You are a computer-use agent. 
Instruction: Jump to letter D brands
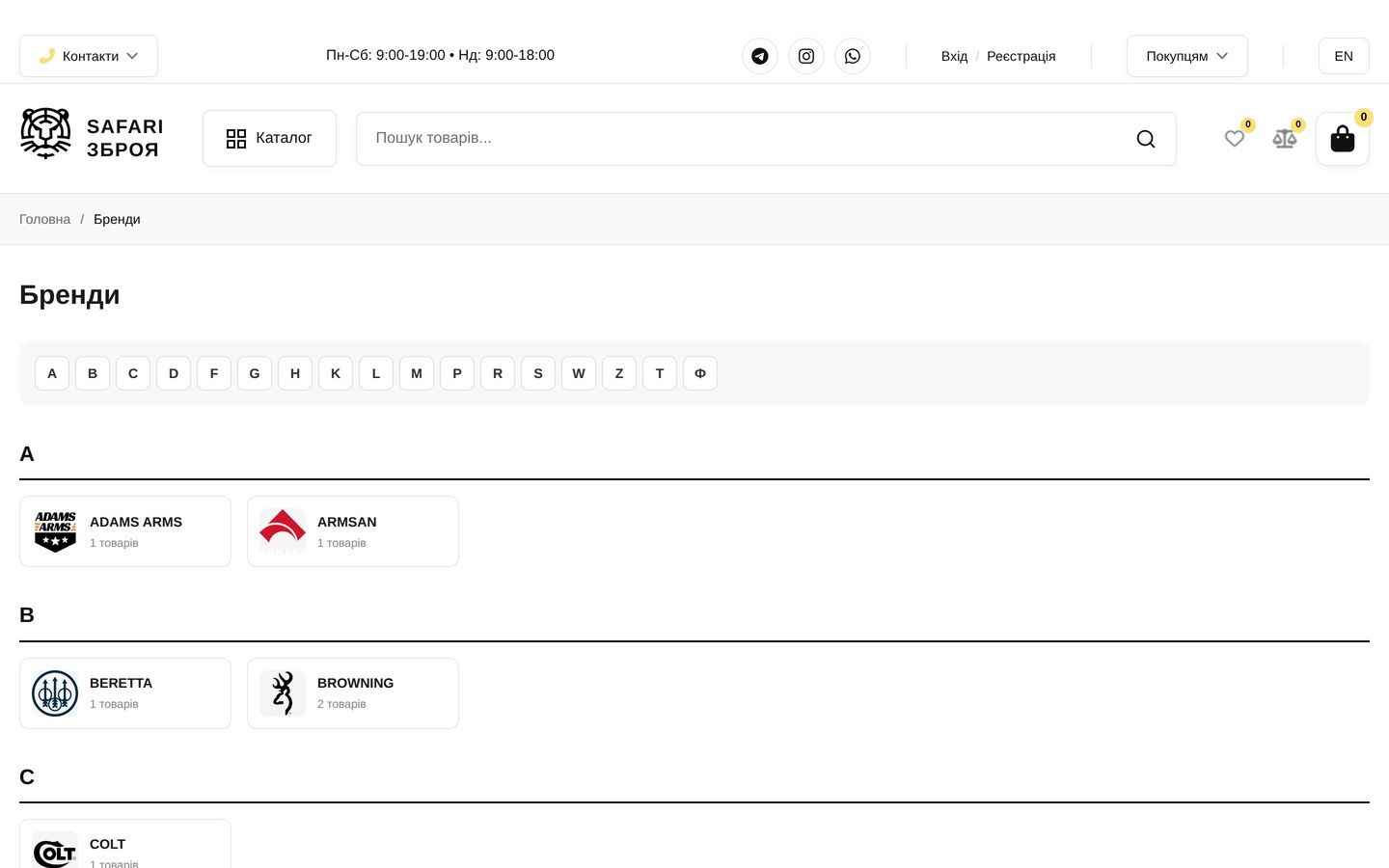[x=174, y=373]
